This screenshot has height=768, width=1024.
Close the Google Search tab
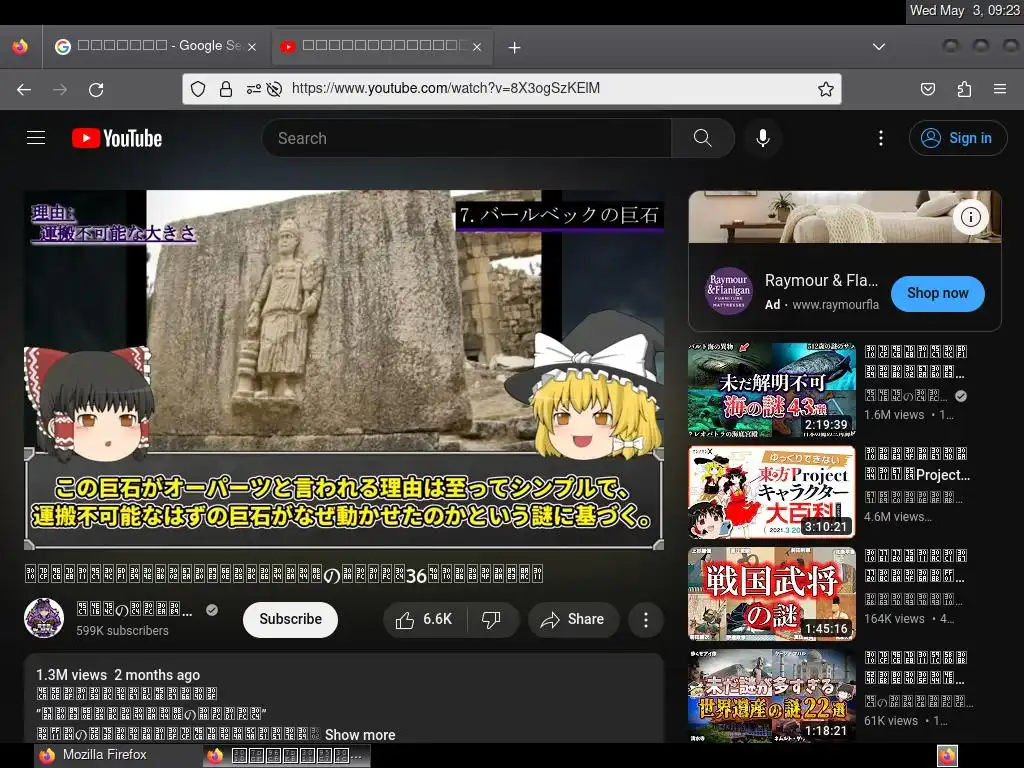click(251, 46)
